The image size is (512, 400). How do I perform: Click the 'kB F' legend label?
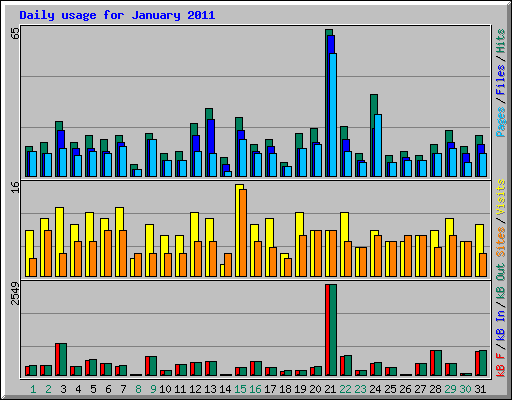[x=501, y=364]
